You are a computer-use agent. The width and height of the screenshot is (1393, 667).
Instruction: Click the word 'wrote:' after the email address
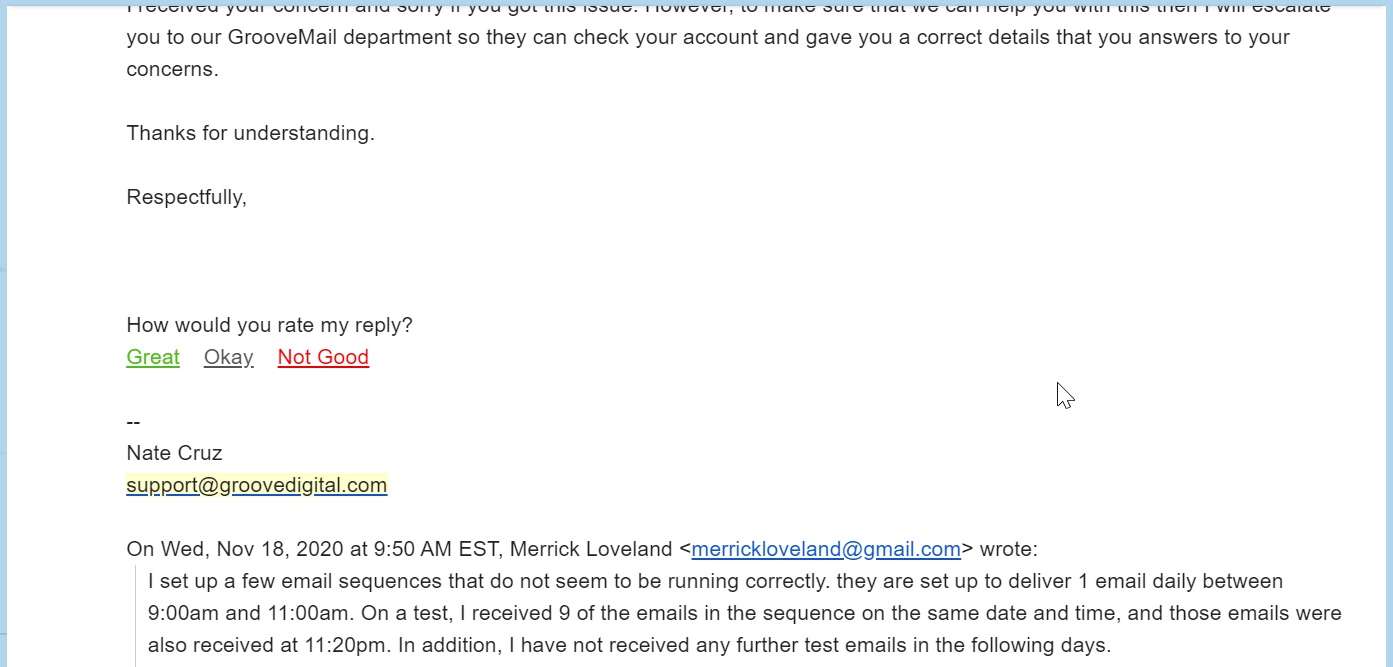pyautogui.click(x=1008, y=549)
